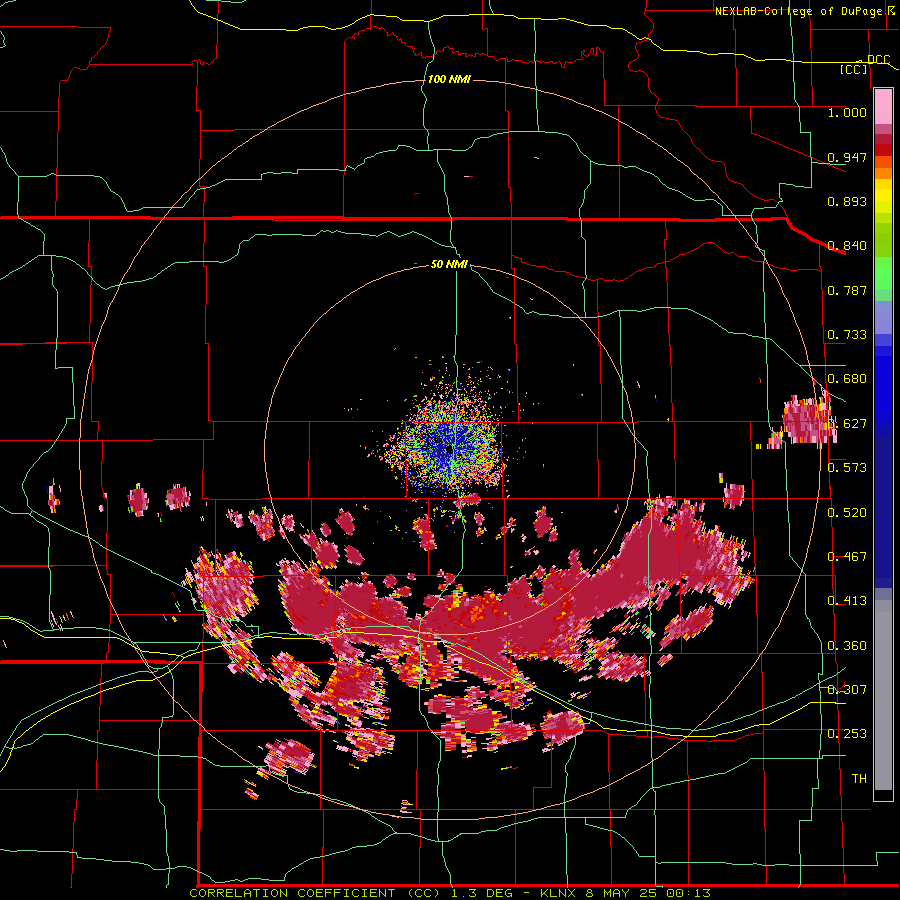Click the 0.413 legend value
900x900 pixels.
(847, 601)
